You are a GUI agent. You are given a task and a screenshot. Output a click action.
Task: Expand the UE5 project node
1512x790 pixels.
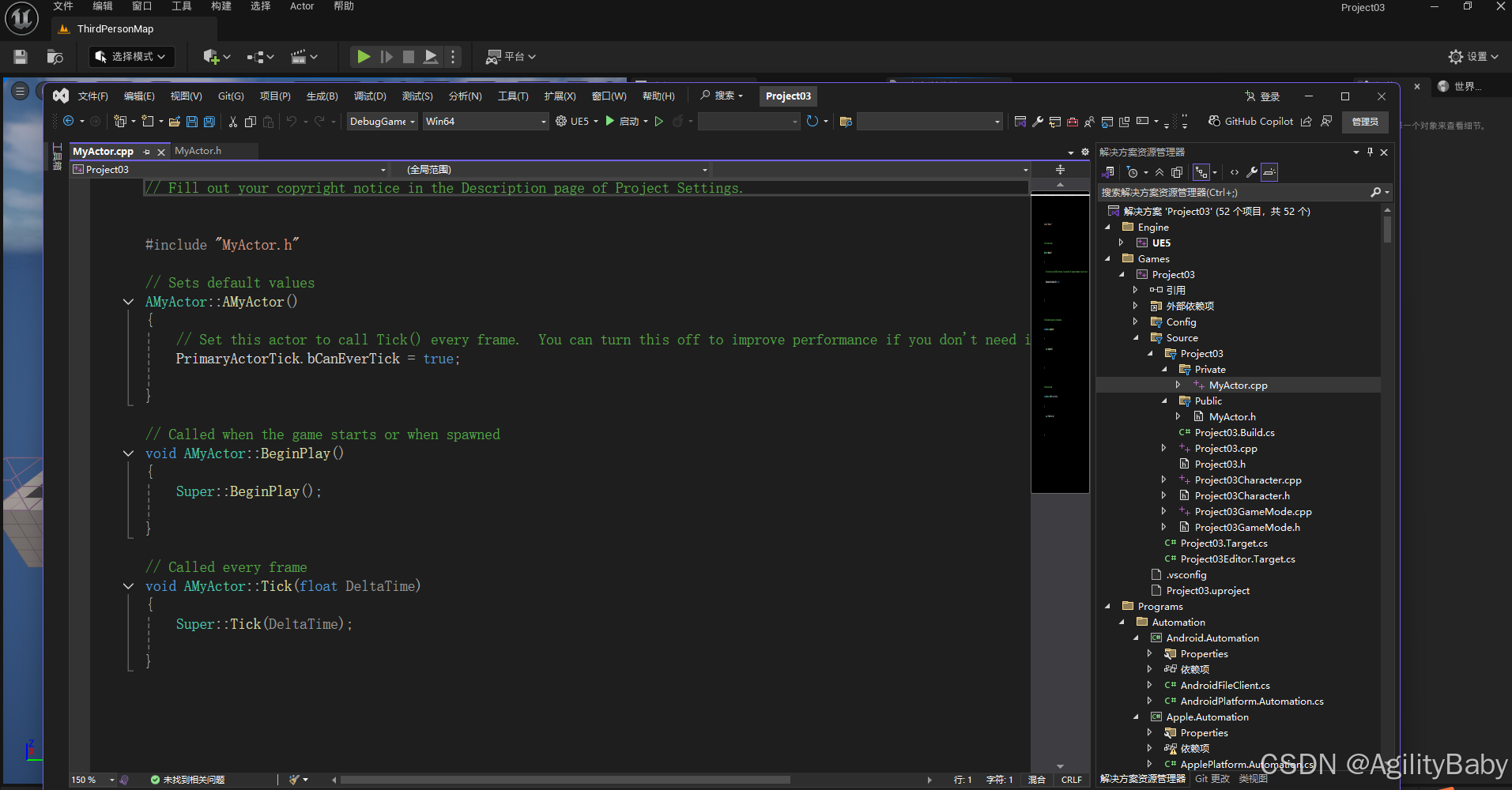pyautogui.click(x=1121, y=243)
